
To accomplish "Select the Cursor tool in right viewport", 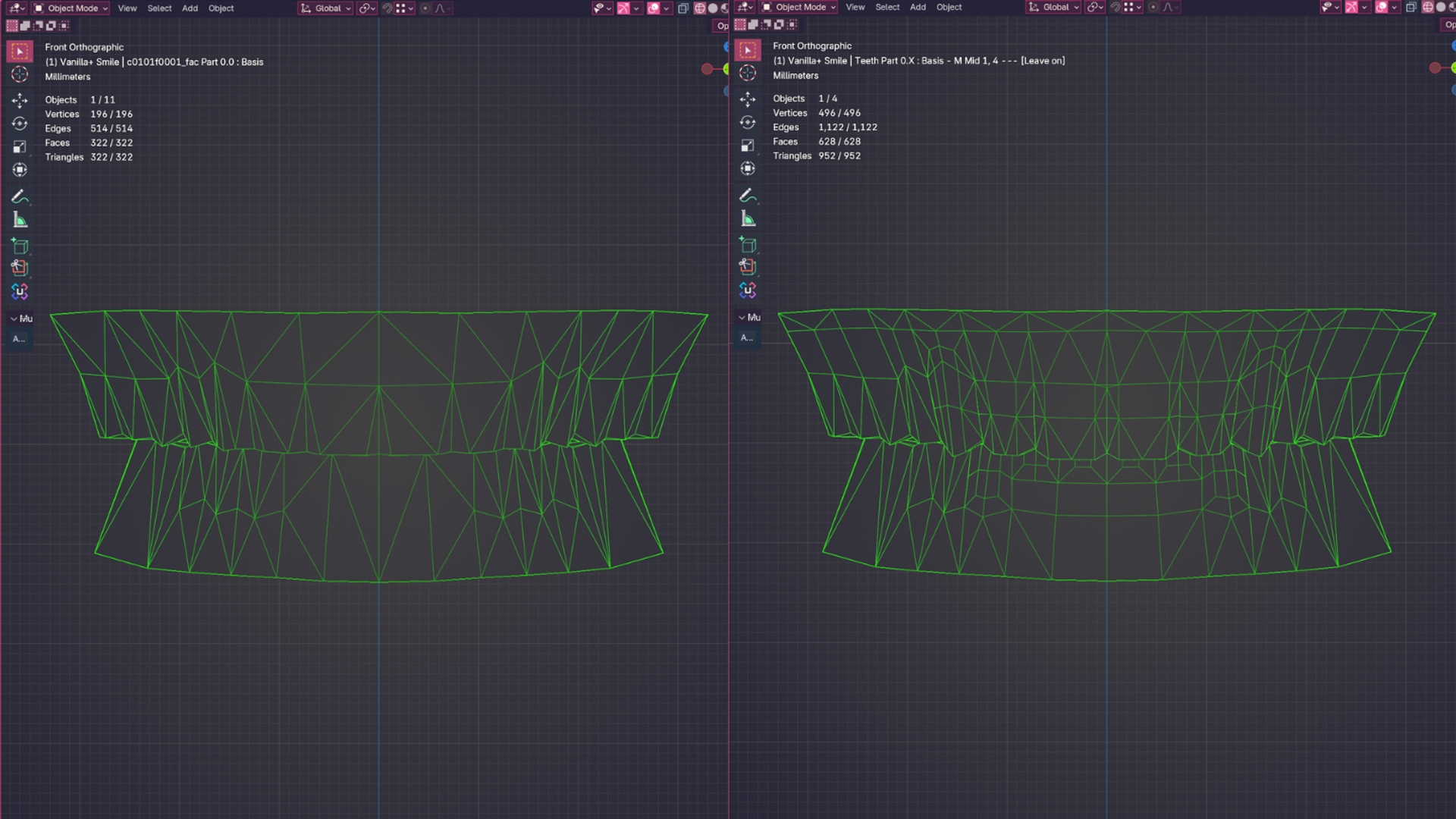I will [x=748, y=73].
